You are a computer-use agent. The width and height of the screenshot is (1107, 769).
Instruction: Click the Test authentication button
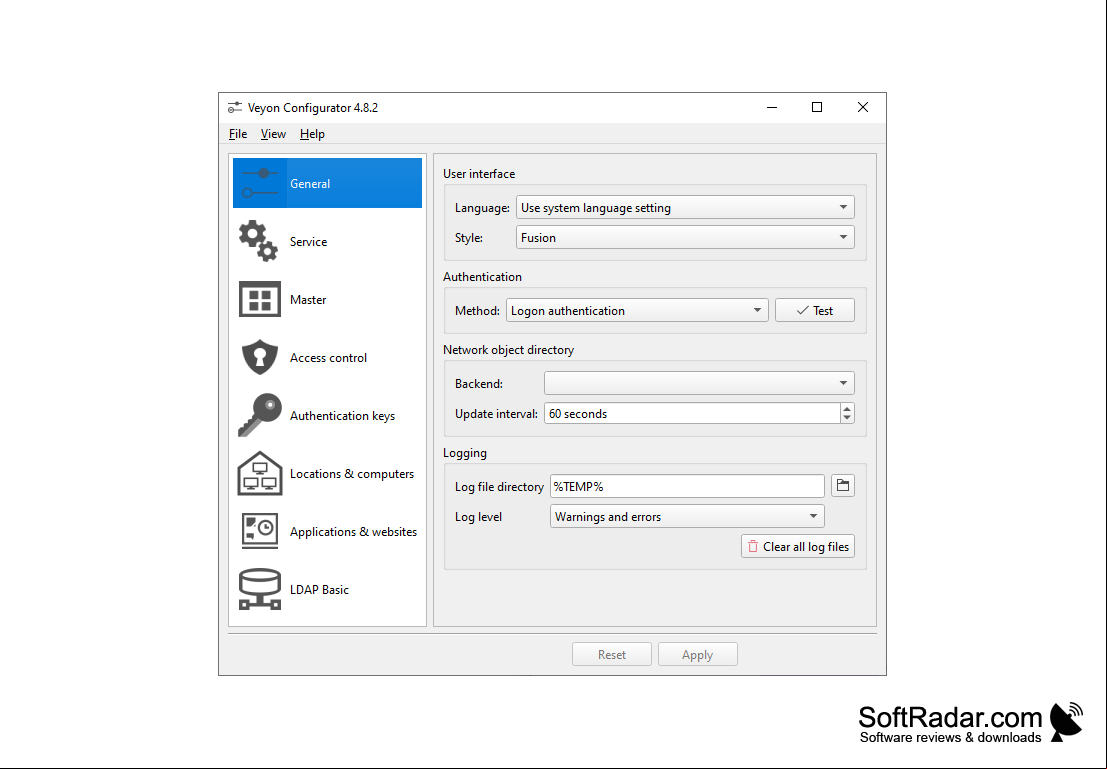point(815,311)
